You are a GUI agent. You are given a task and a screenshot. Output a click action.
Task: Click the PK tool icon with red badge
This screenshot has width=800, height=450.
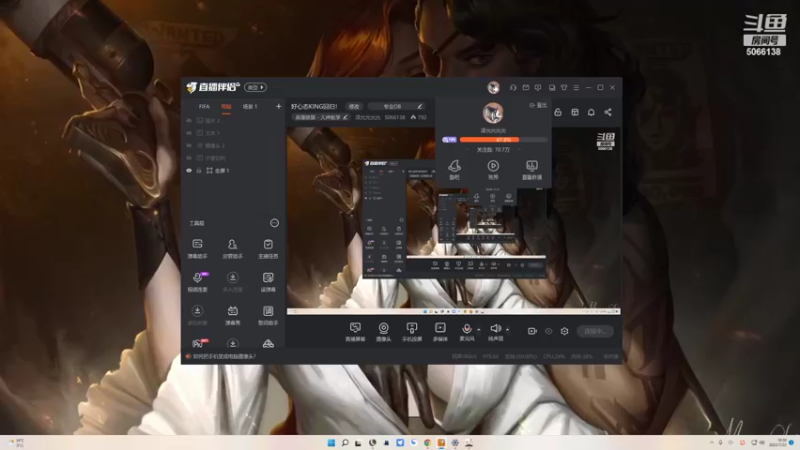(x=198, y=343)
